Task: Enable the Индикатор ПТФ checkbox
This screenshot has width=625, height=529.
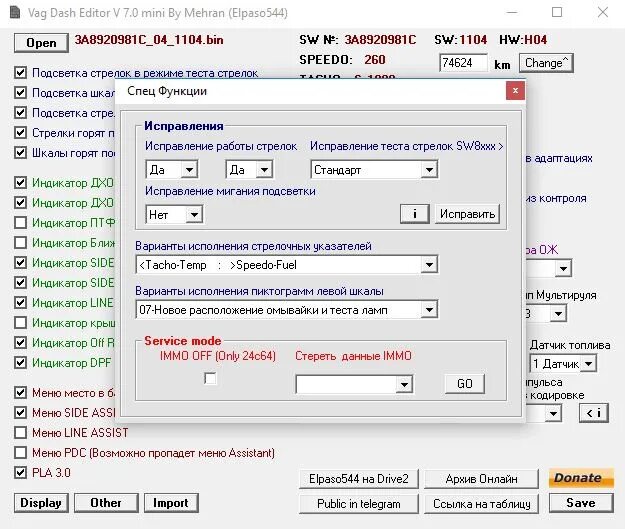Action: point(20,222)
